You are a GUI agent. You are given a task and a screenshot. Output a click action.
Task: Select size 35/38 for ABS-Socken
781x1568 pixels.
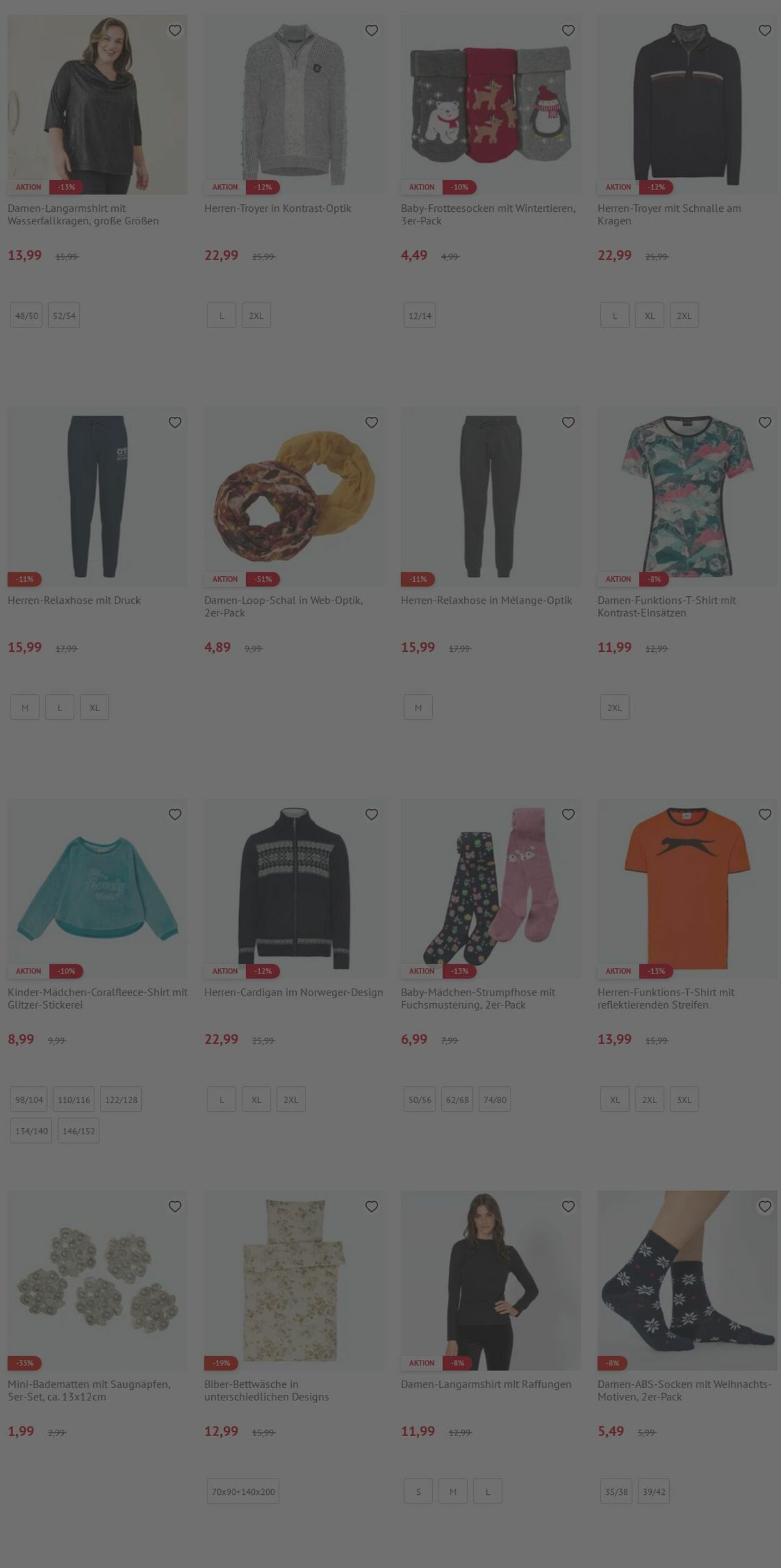pyautogui.click(x=616, y=1491)
